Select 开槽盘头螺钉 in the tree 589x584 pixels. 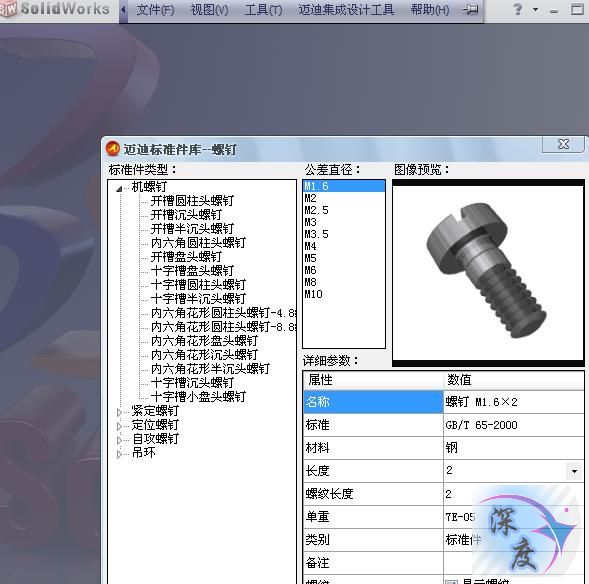[x=186, y=257]
